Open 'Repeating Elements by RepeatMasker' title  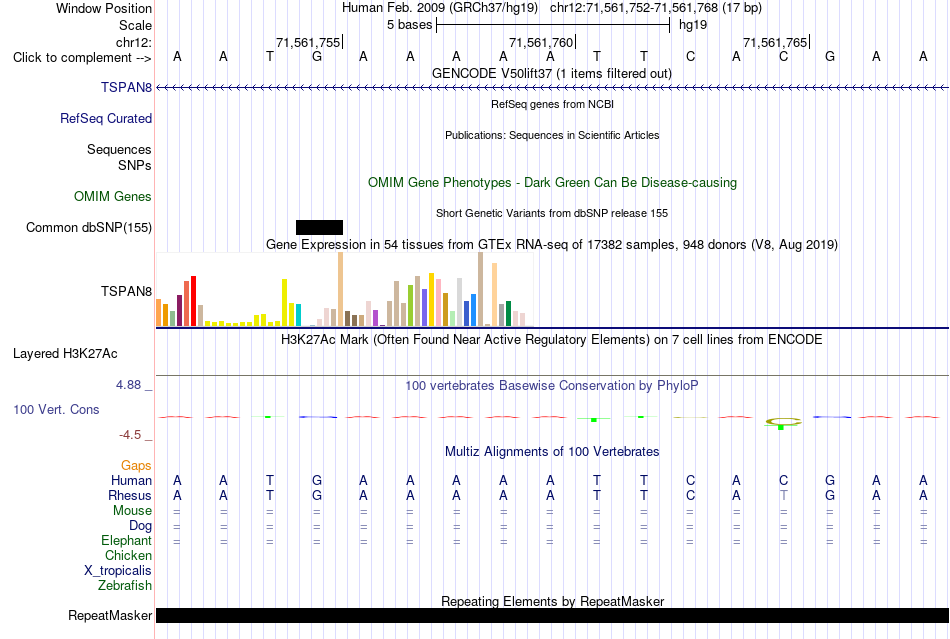point(552,601)
